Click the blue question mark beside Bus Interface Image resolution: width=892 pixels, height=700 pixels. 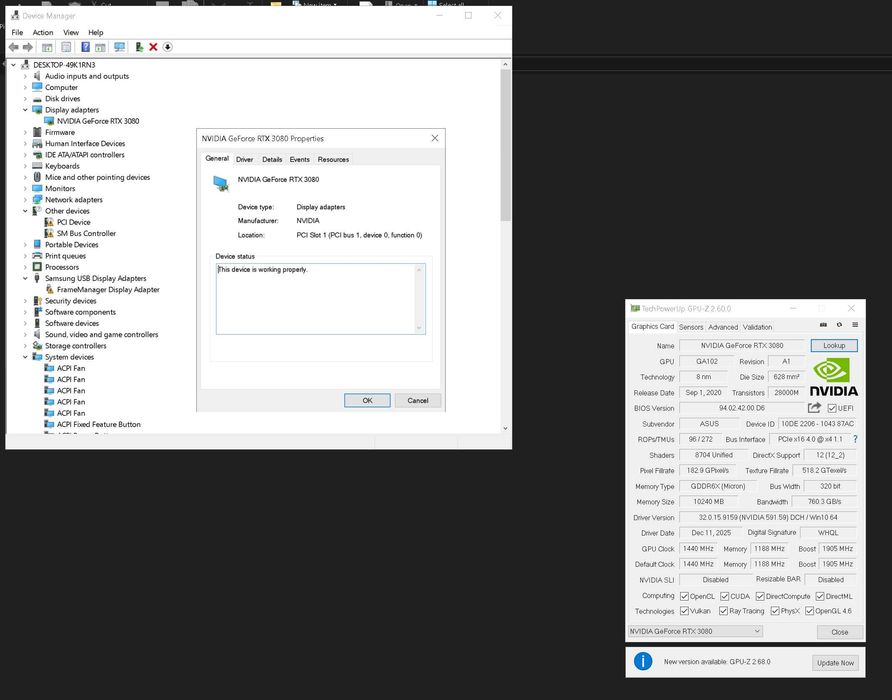click(855, 439)
